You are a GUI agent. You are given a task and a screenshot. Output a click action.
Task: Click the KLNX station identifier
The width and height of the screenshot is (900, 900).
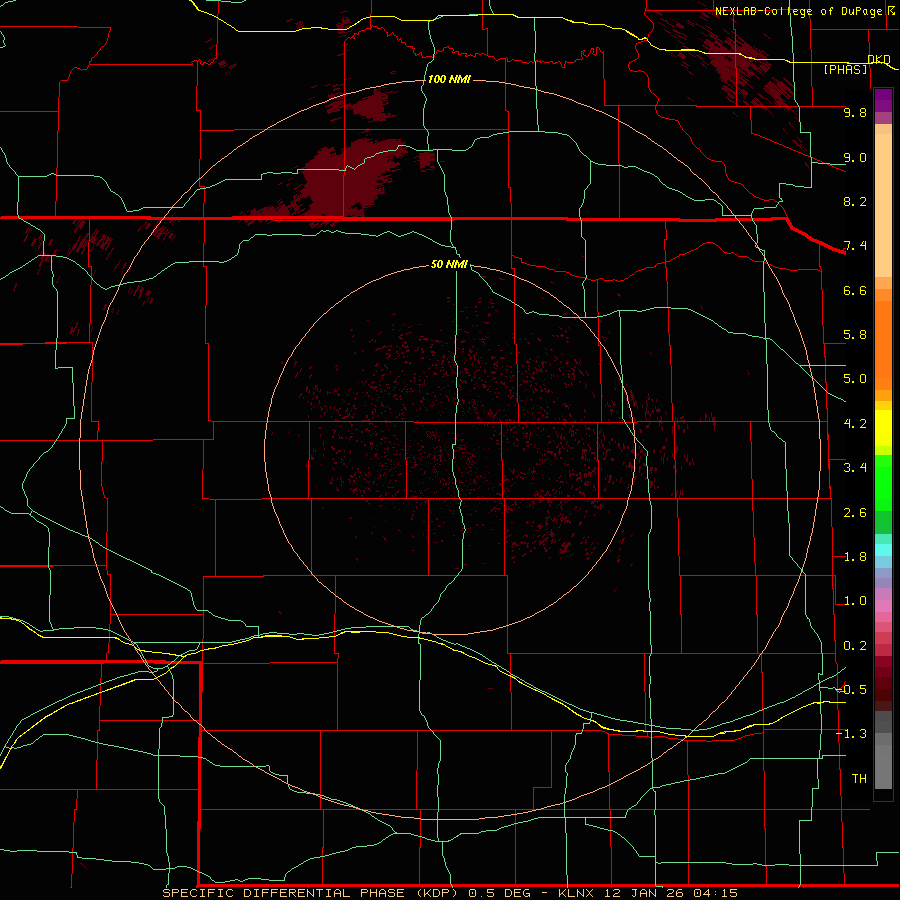coord(578,893)
